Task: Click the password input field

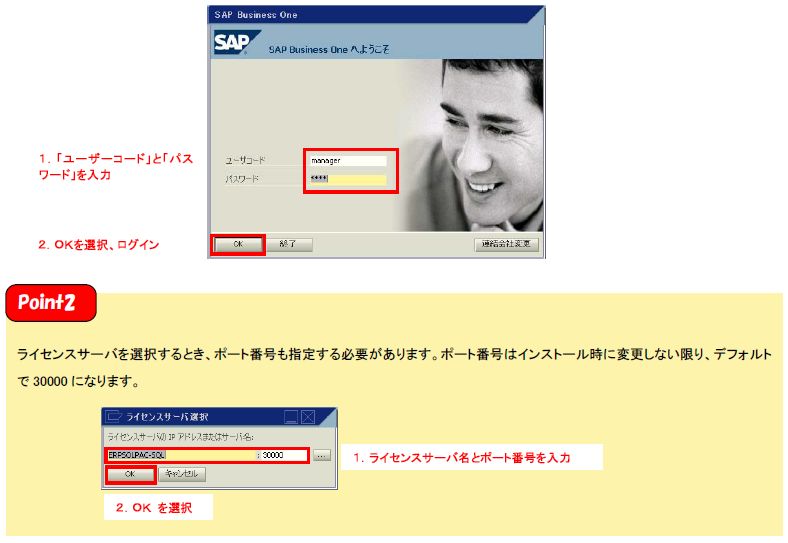Action: point(348,179)
